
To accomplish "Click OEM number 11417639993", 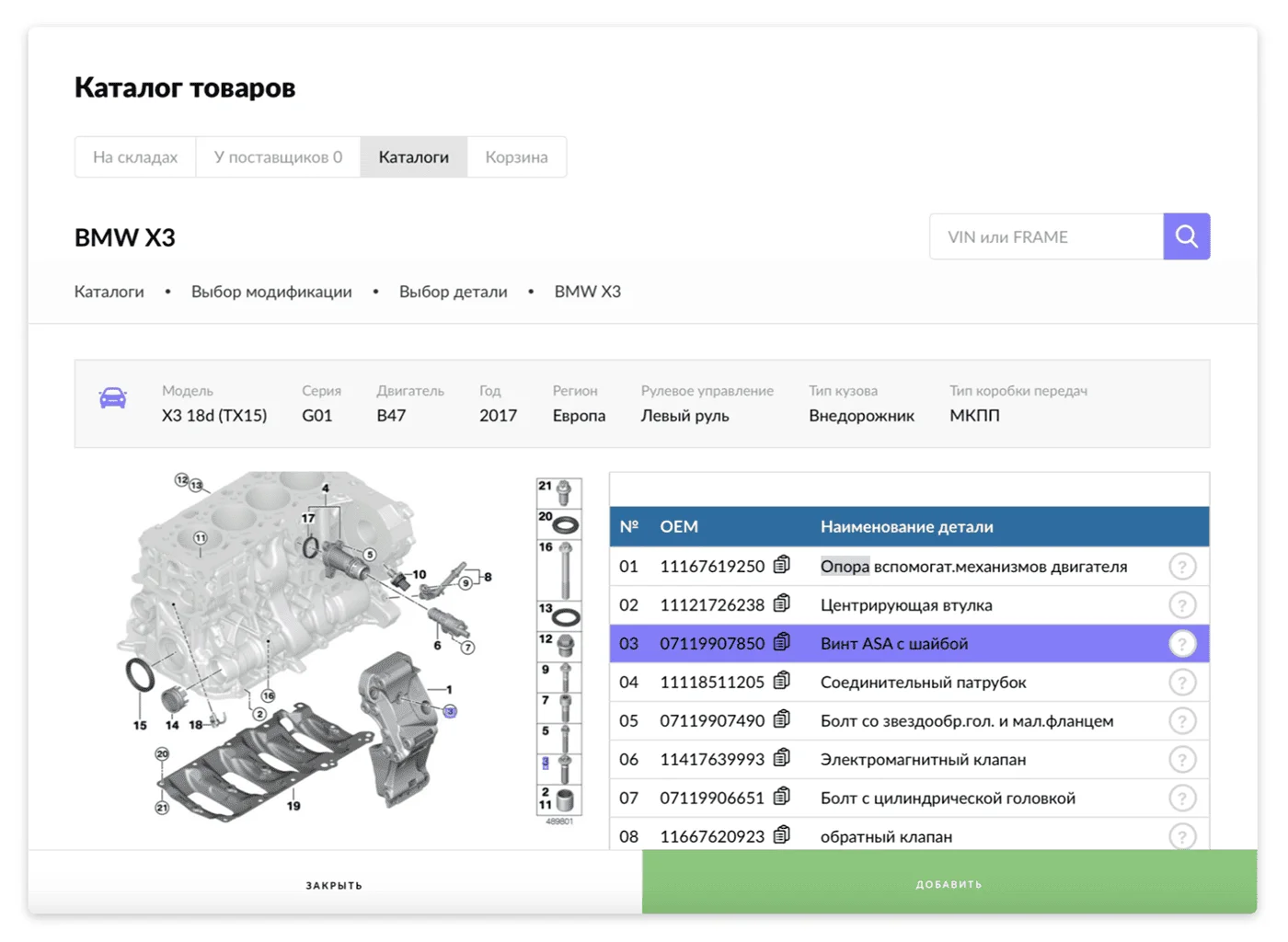I will click(712, 760).
